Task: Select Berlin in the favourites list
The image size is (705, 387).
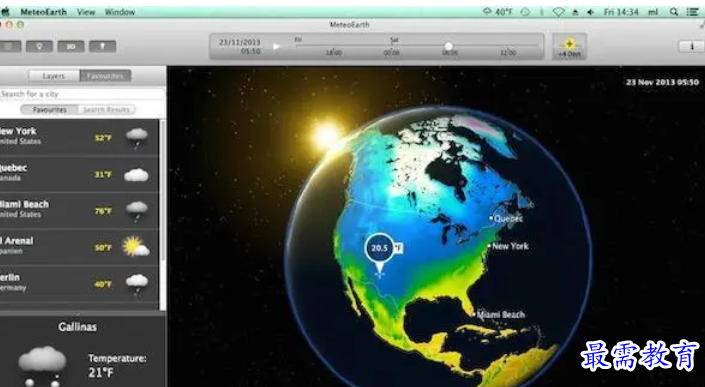Action: [79, 284]
